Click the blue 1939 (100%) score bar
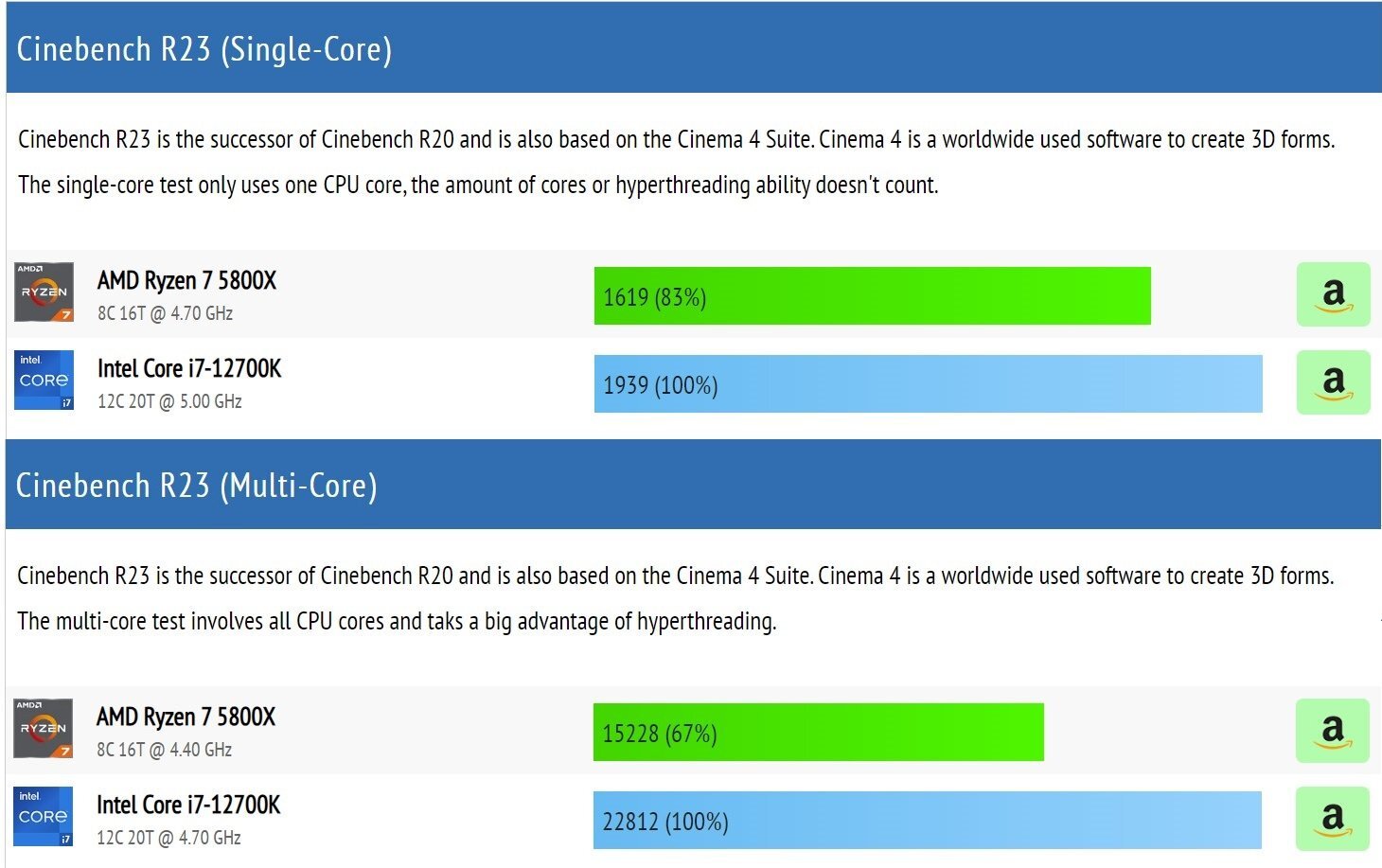1382x868 pixels. [928, 384]
